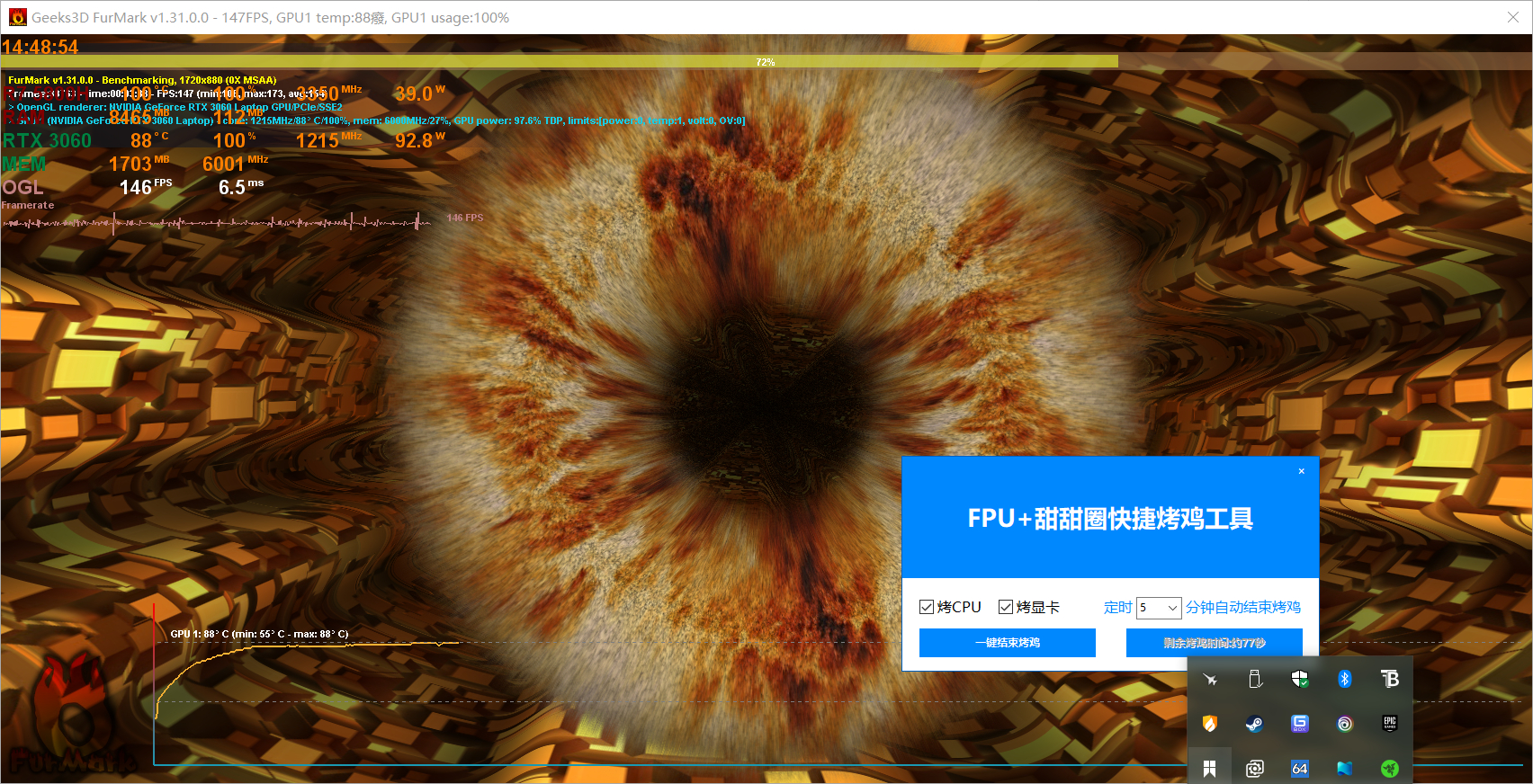
Task: Click the OpenGL renderer info line
Action: (x=175, y=107)
